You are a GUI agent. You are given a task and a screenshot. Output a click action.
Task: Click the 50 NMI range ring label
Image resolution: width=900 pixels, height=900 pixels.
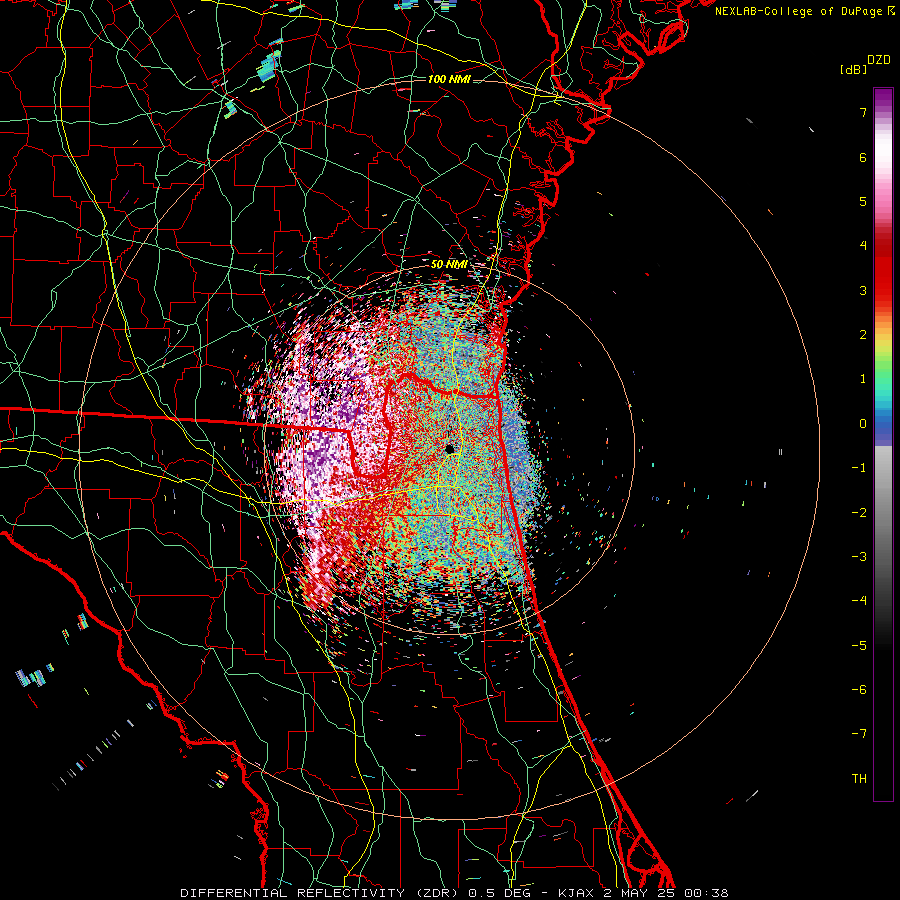tap(449, 265)
